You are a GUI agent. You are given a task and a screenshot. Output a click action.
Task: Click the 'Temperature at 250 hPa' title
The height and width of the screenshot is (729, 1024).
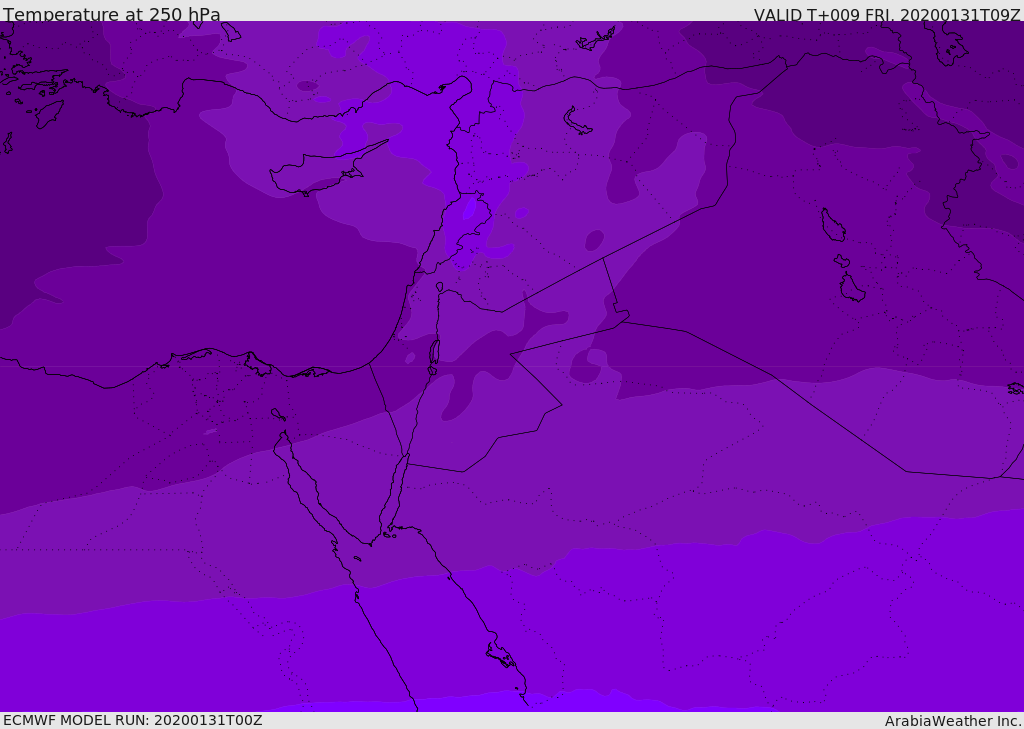tap(112, 14)
